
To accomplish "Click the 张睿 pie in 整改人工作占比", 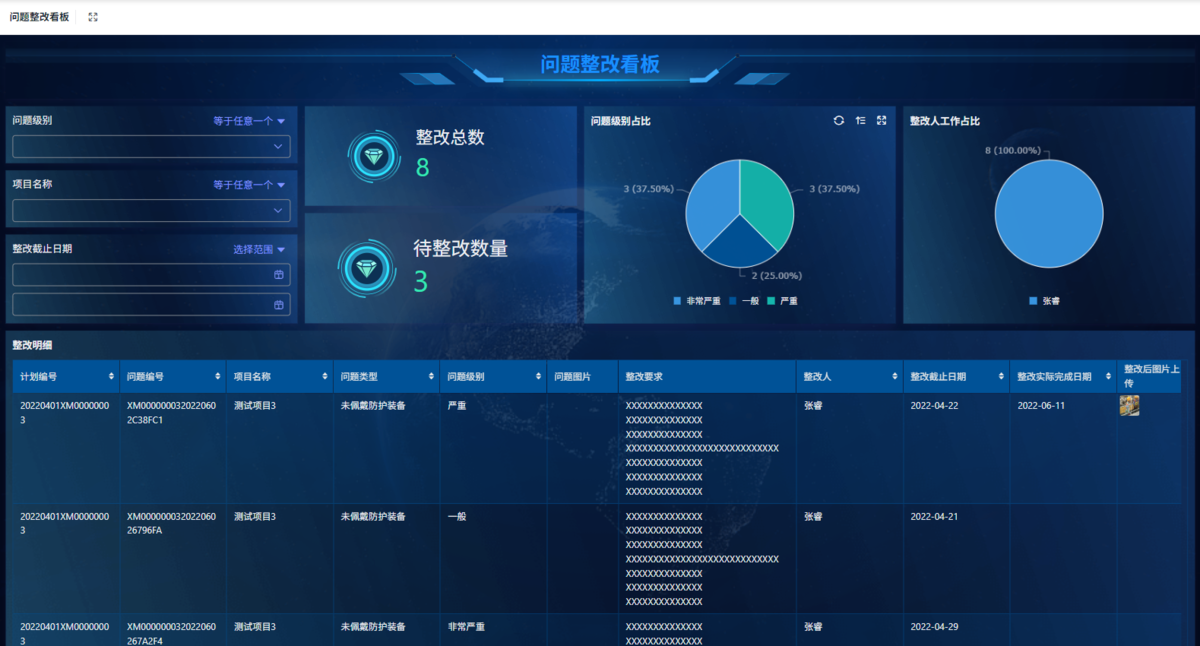I will point(1049,213).
